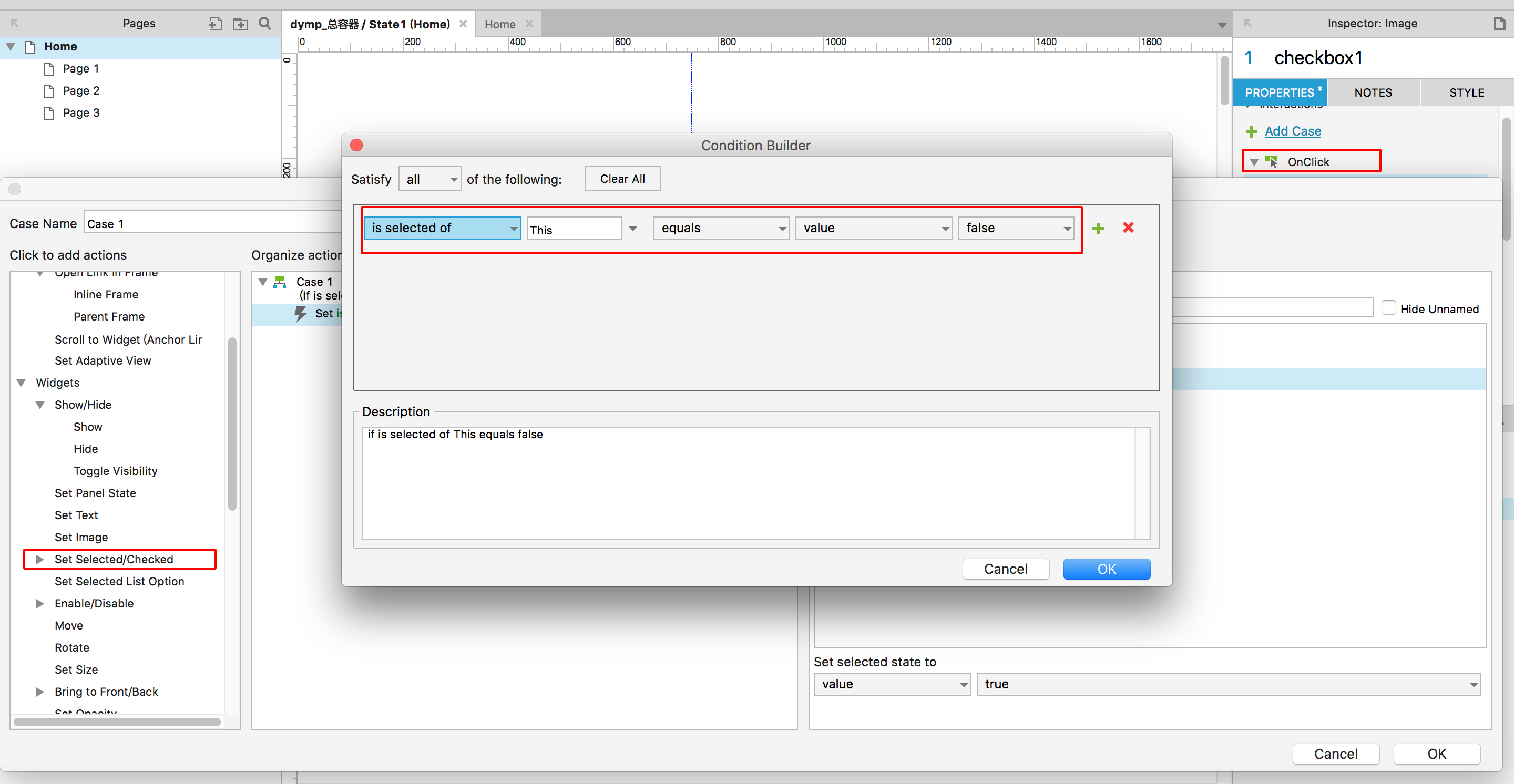Viewport: 1514px width, 784px height.
Task: Open the Satisfy 'all' dropdown
Action: tap(429, 179)
